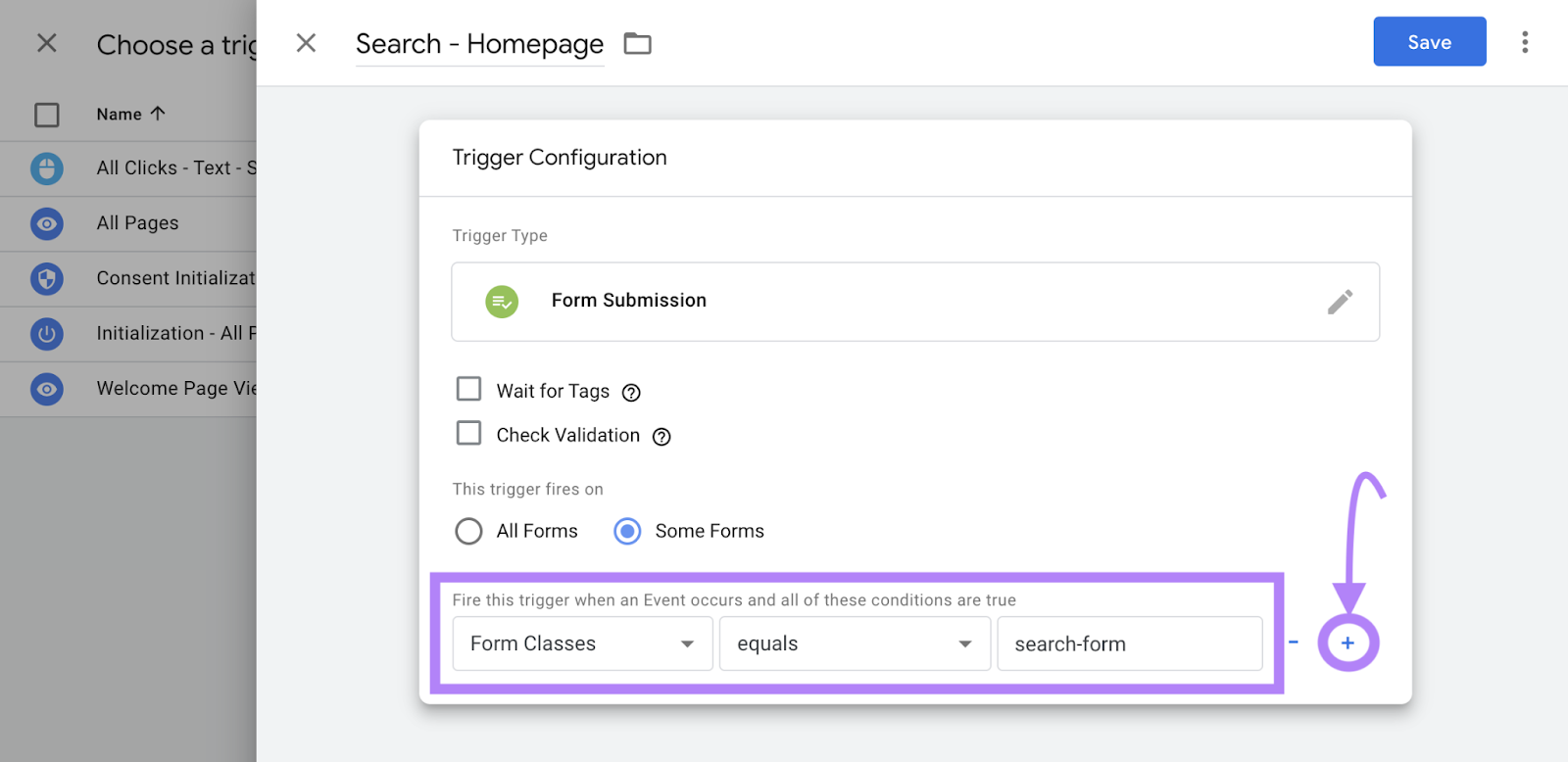Click the search-form value input field

(1129, 643)
